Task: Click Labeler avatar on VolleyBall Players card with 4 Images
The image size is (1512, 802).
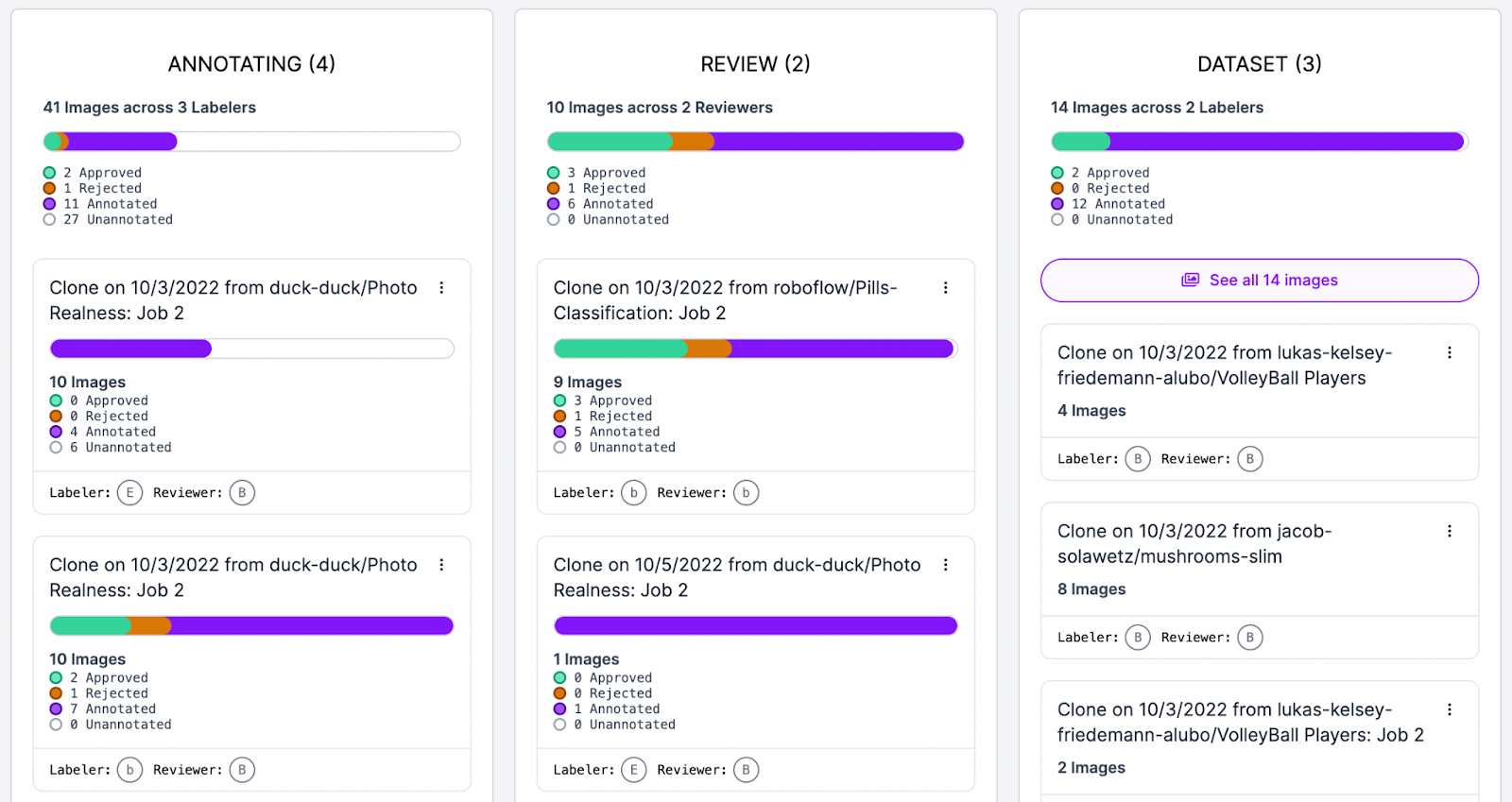Action: 1138,459
